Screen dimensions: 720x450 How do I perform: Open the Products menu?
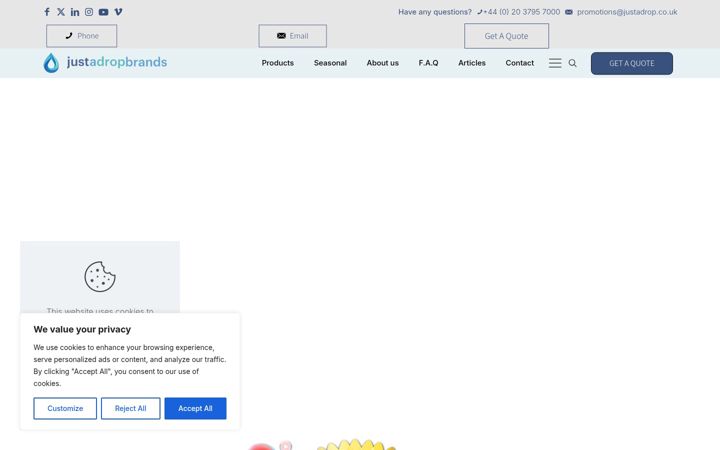(277, 63)
